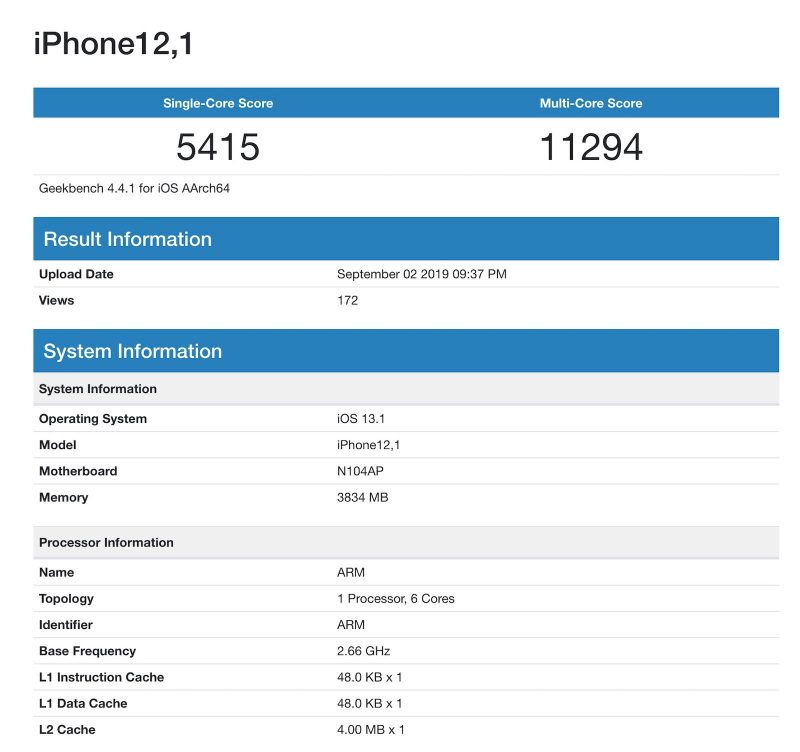Screen dimensions: 800x752
Task: Click the 11294 multi-core score value
Action: tap(590, 147)
